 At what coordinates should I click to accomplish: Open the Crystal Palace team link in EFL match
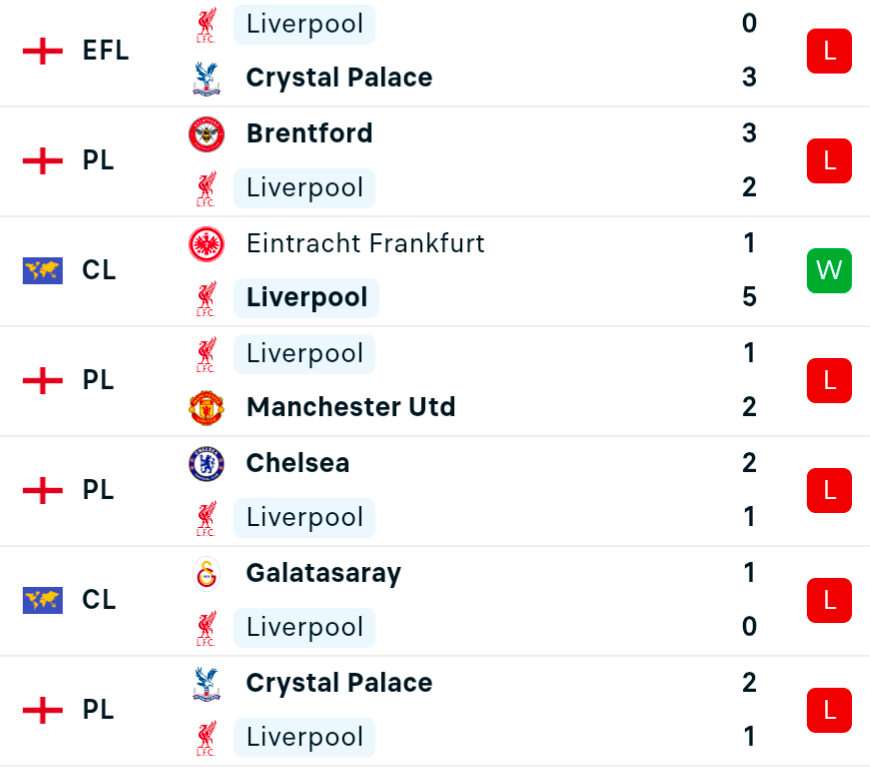click(x=339, y=78)
